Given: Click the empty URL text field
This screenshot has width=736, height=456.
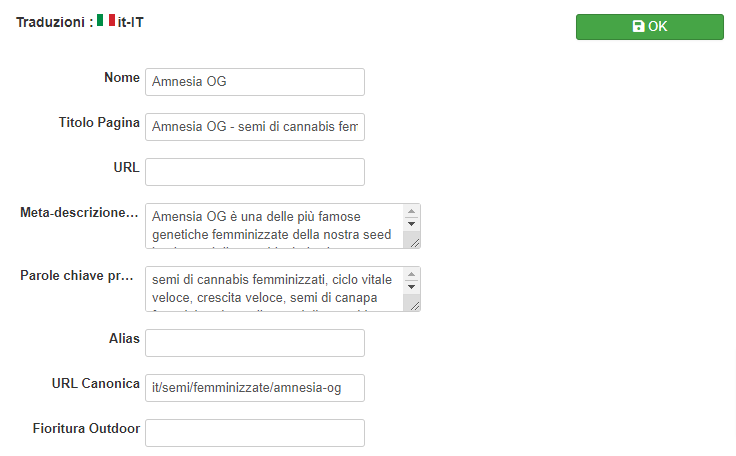Looking at the screenshot, I should coord(255,172).
